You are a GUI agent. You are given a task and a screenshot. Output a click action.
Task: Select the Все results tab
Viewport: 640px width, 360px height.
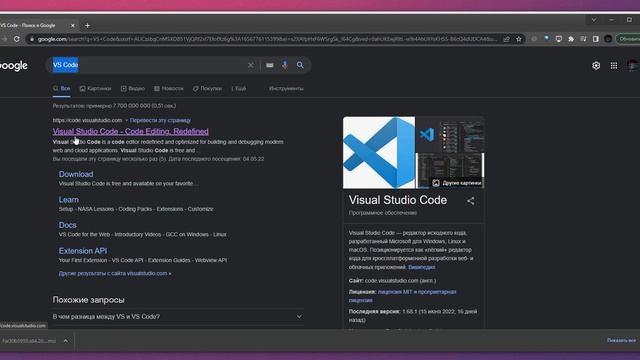pyautogui.click(x=62, y=89)
